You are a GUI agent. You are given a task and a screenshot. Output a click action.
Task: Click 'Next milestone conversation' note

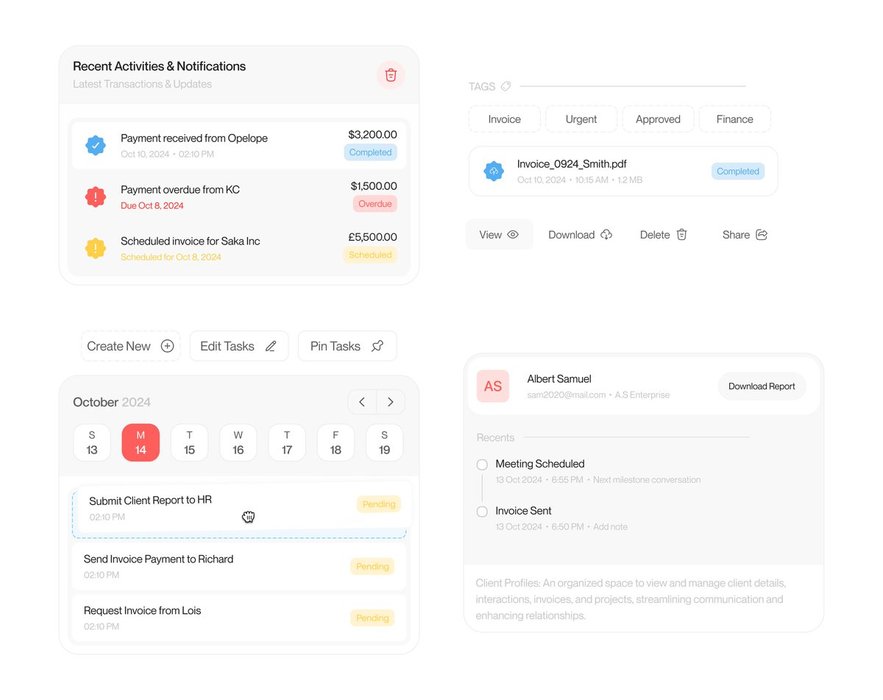[x=646, y=480]
